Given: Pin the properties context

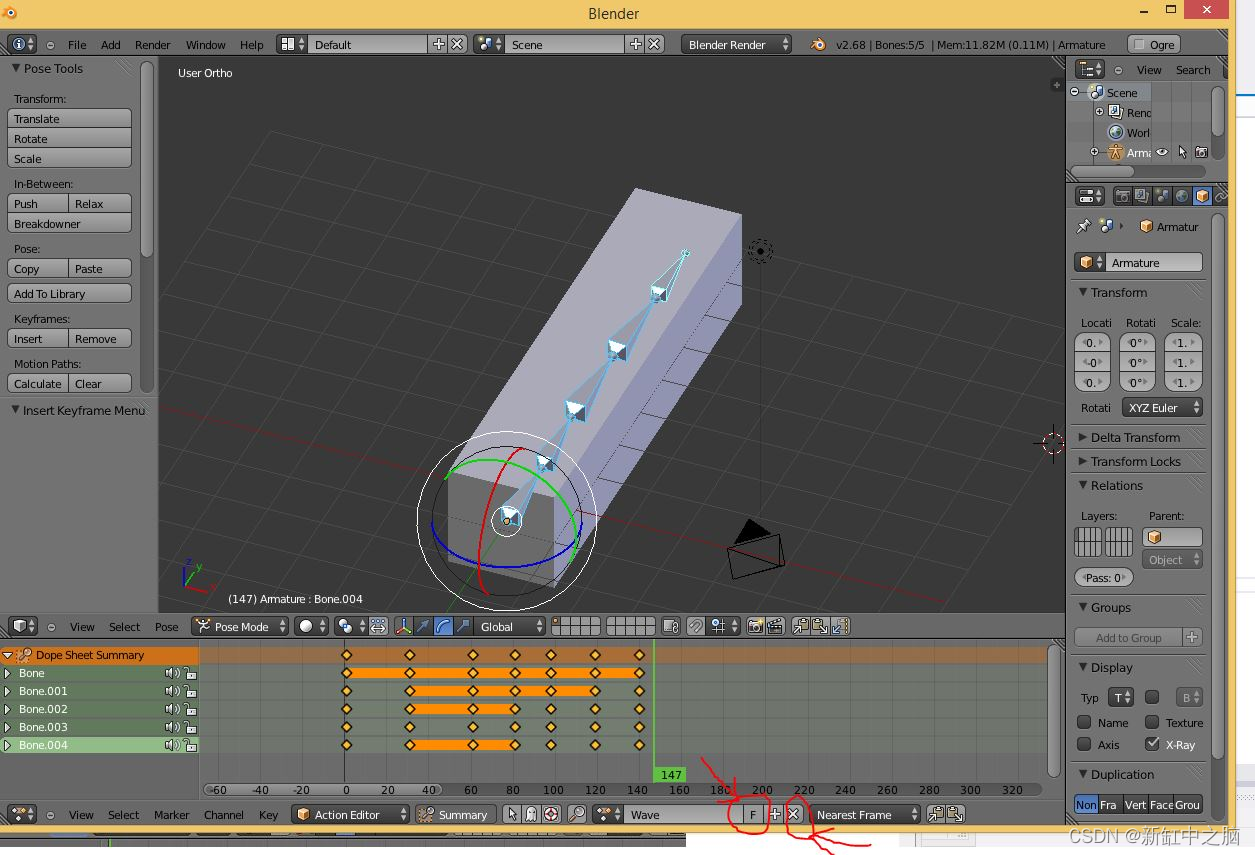Looking at the screenshot, I should (x=1083, y=227).
